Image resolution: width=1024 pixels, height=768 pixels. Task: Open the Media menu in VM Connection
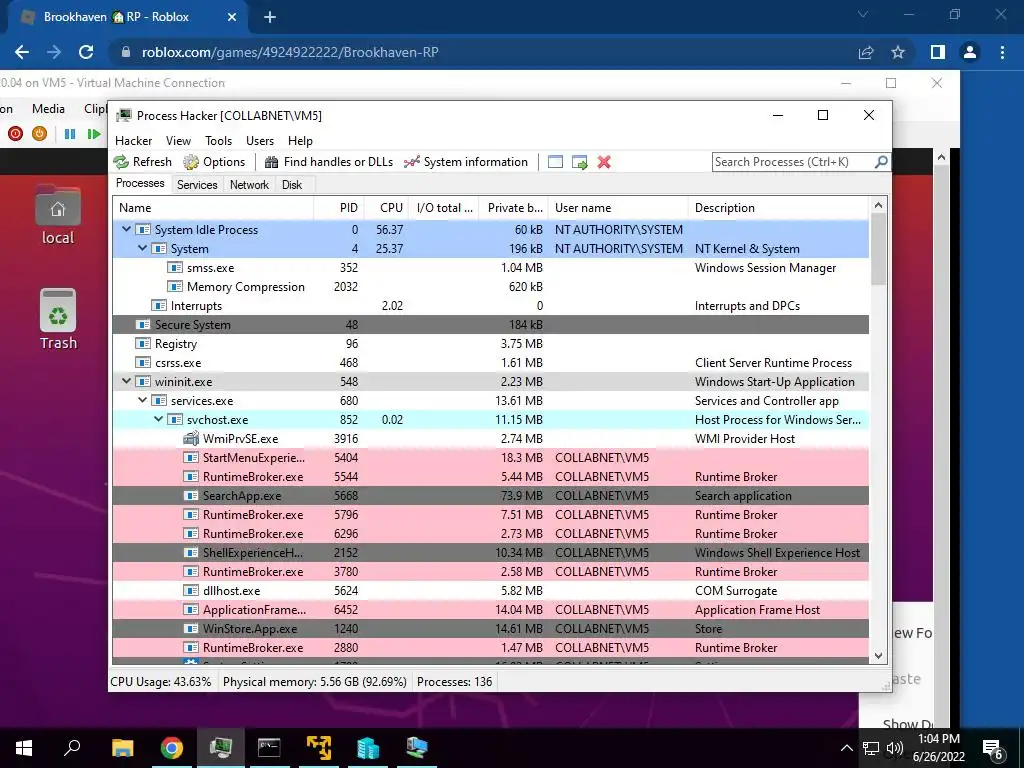coord(48,108)
